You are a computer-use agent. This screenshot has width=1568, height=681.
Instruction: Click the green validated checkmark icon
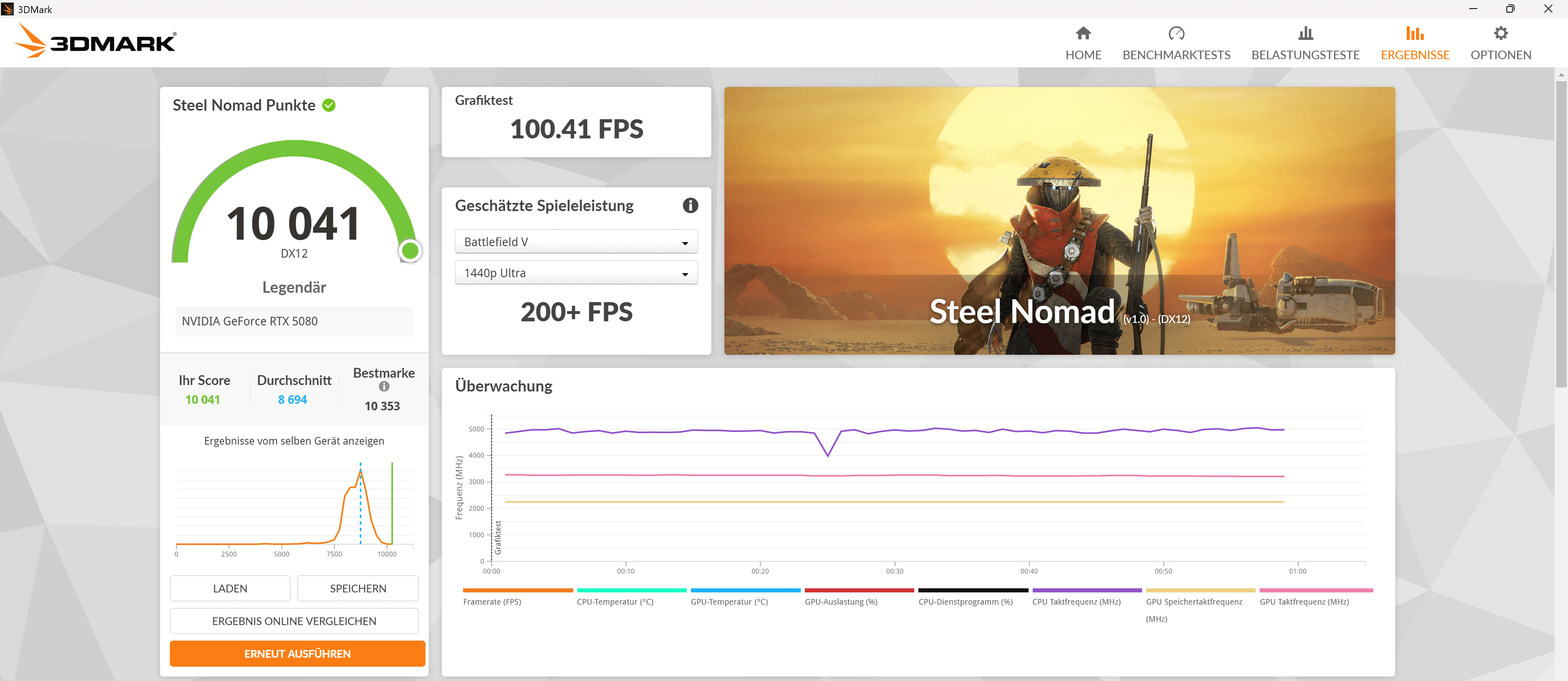[x=329, y=105]
